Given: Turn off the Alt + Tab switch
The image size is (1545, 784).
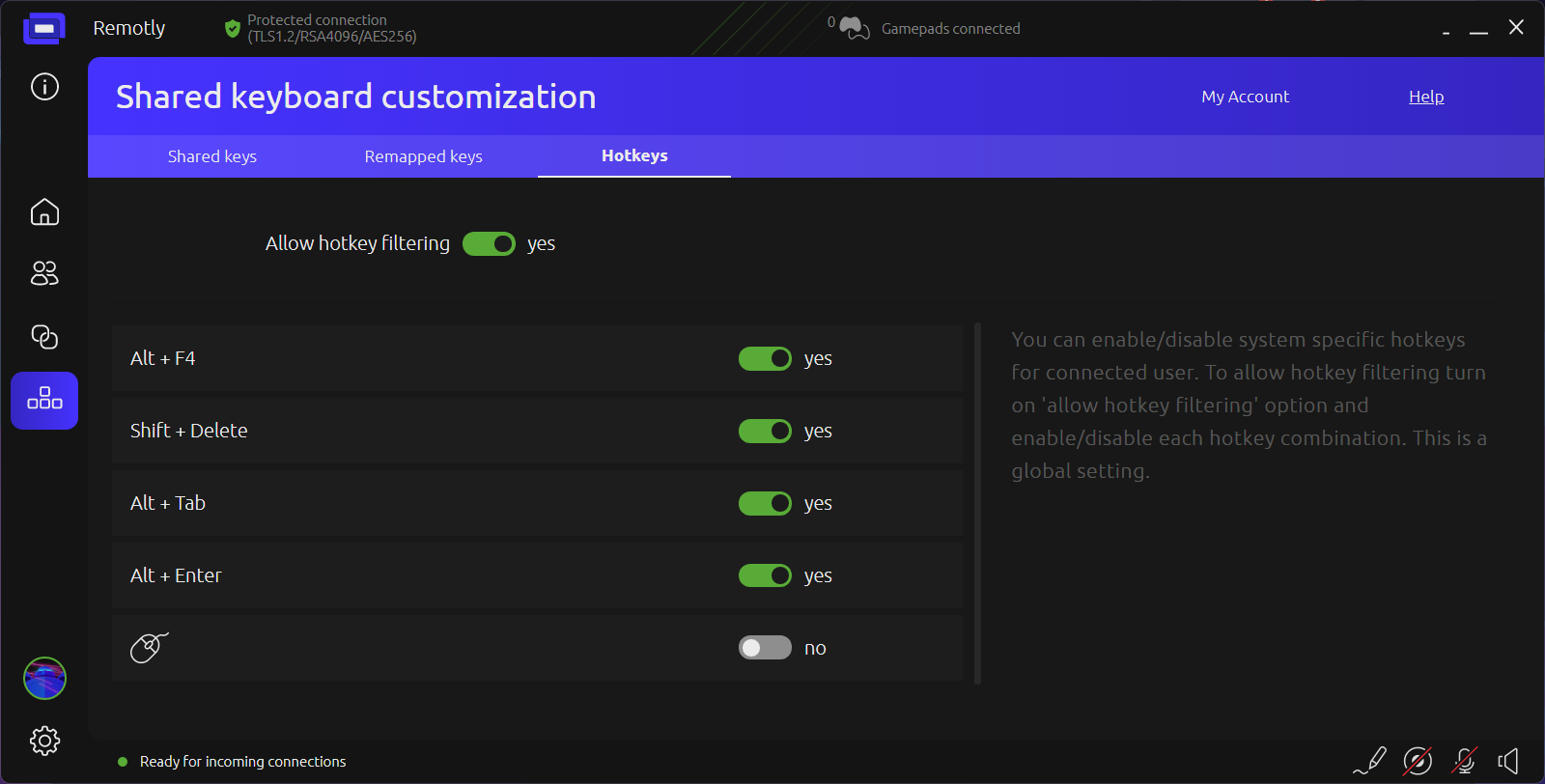Looking at the screenshot, I should coord(765,504).
